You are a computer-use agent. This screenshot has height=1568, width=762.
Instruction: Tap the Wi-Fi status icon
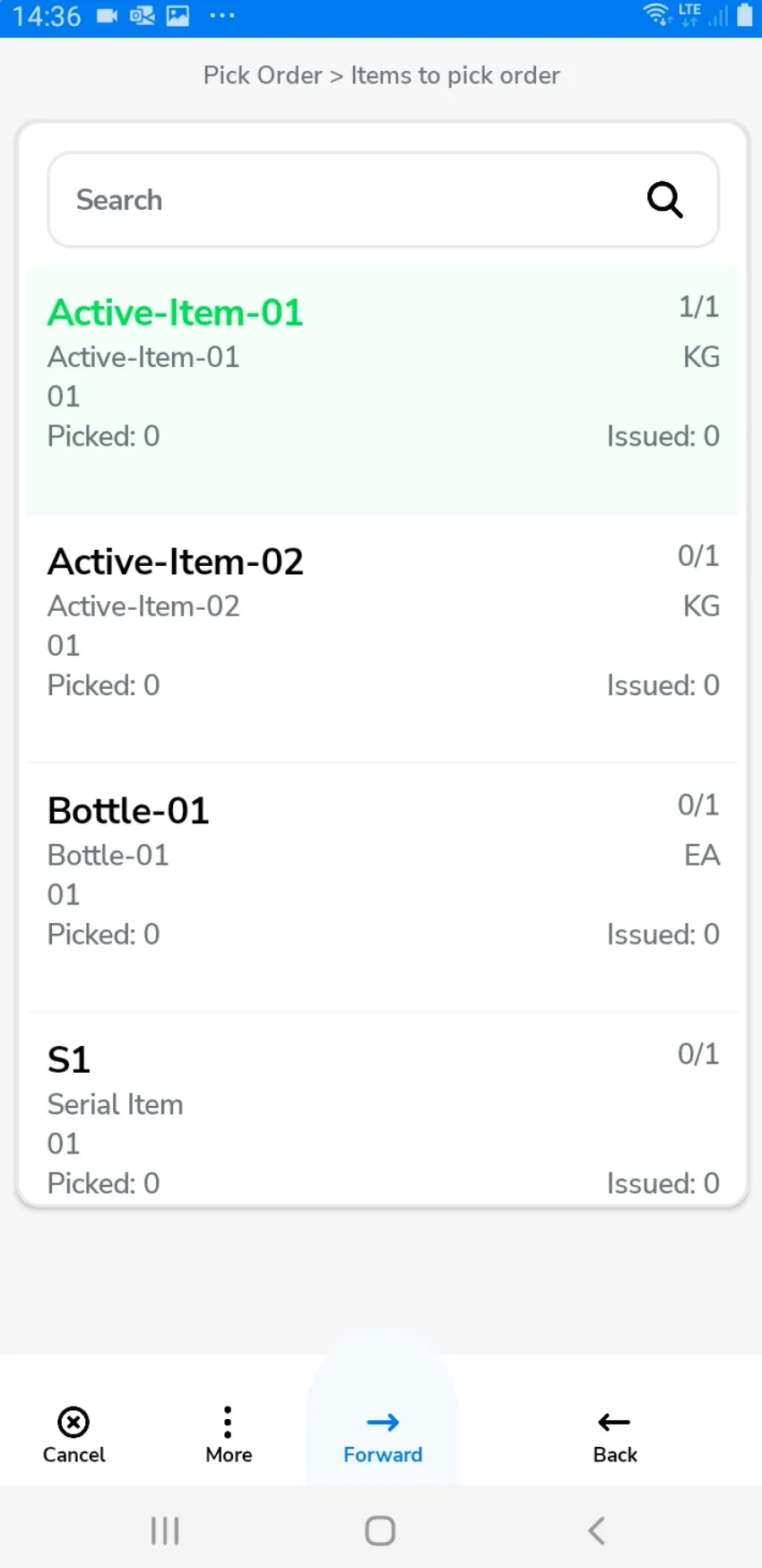657,14
